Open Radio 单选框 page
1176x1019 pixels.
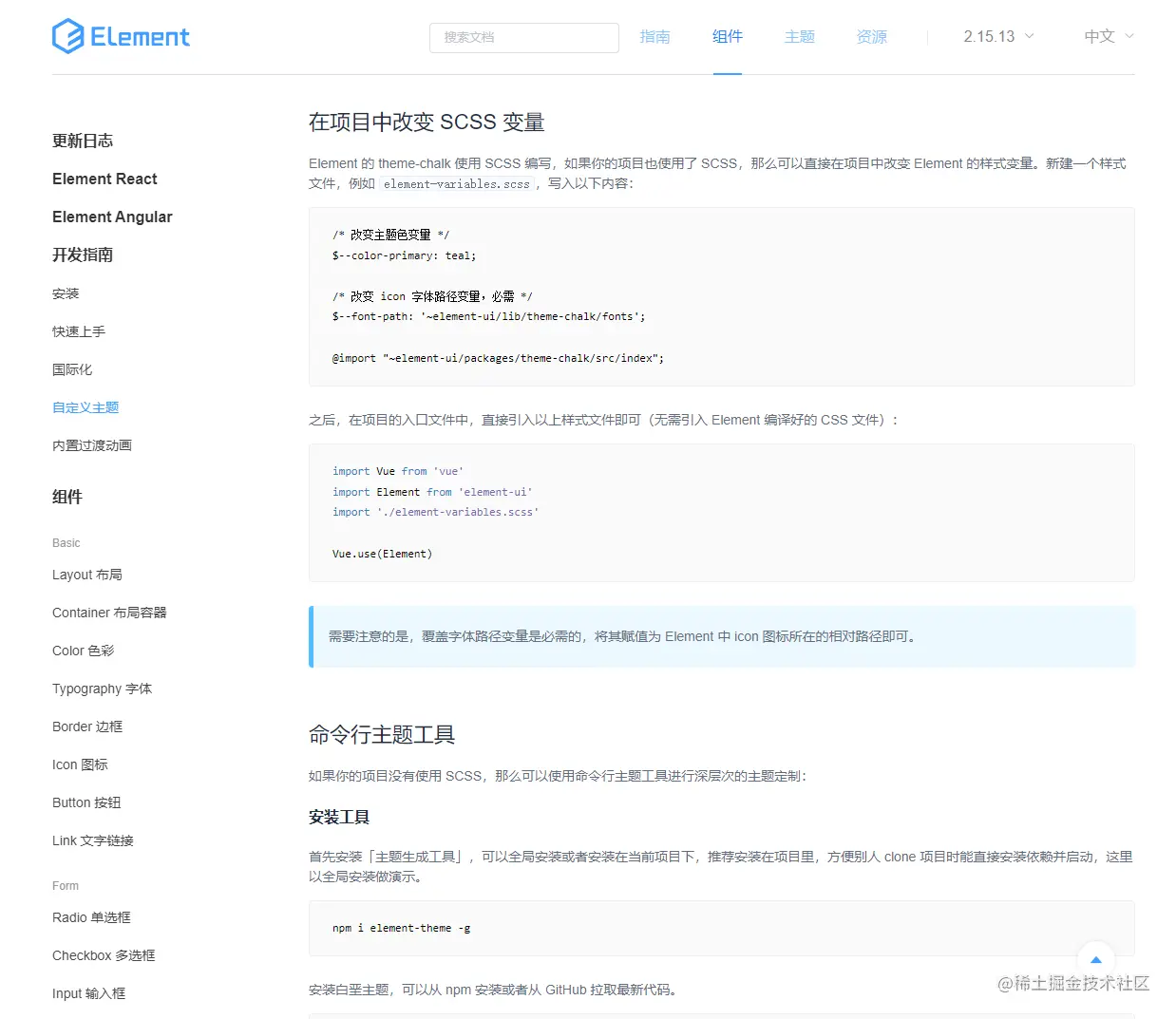click(x=91, y=917)
